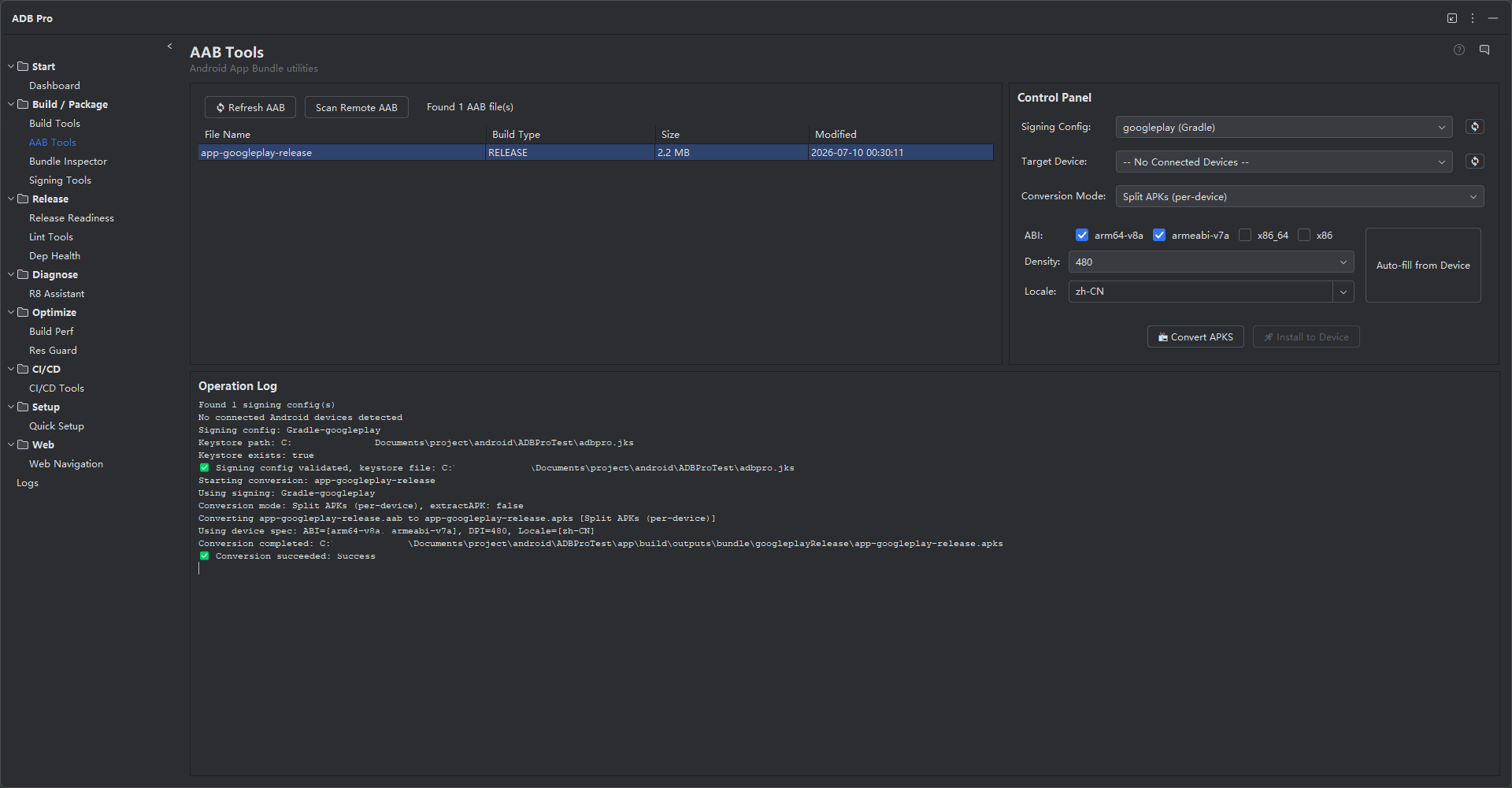Collapse the Release tree section
1512x788 pixels.
(x=11, y=199)
